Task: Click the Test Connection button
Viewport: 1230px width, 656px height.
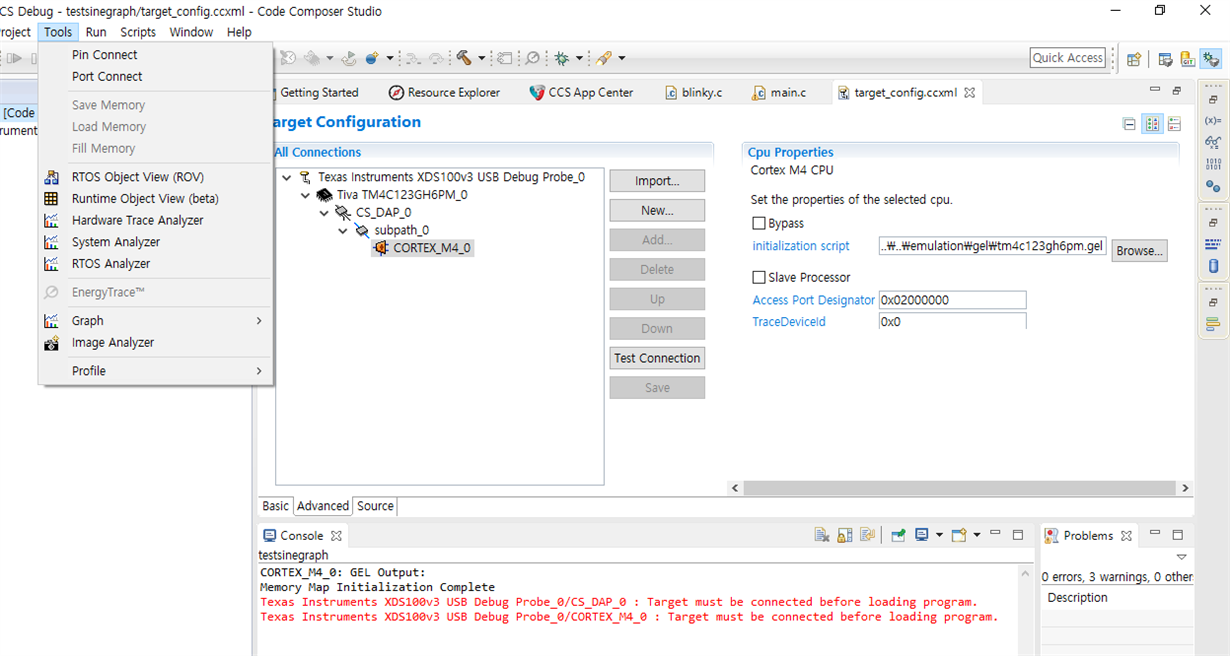Action: (x=657, y=358)
